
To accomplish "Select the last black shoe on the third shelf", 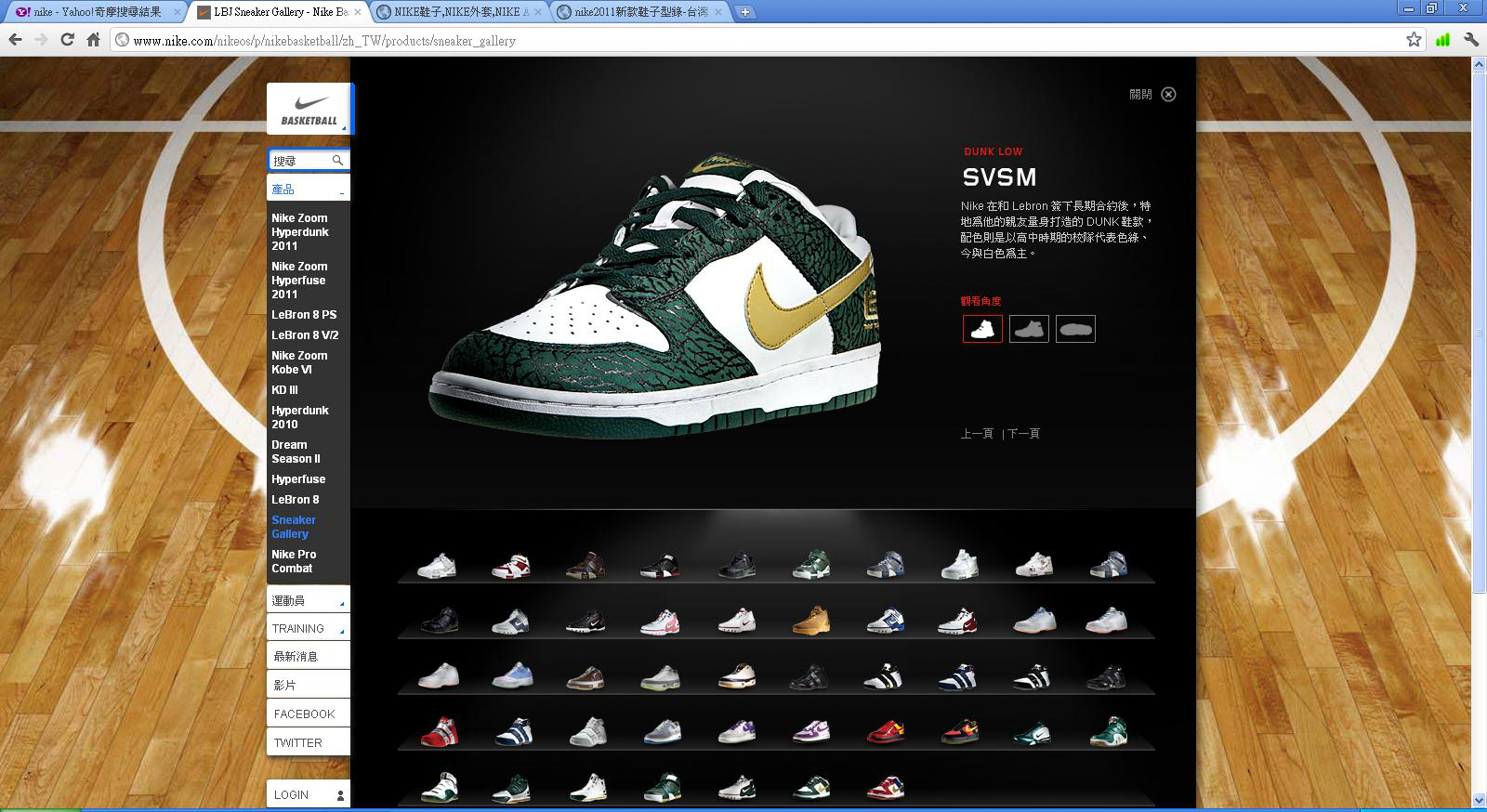I will tap(1106, 676).
